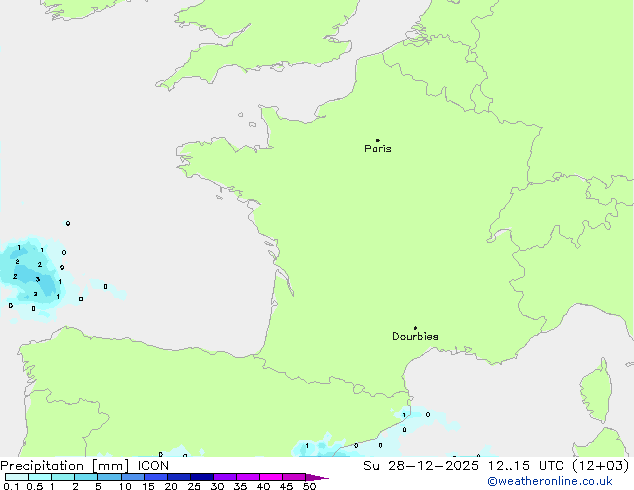Select the 15–20 mm legend swatch
This screenshot has height=490, width=634.
[156, 477]
